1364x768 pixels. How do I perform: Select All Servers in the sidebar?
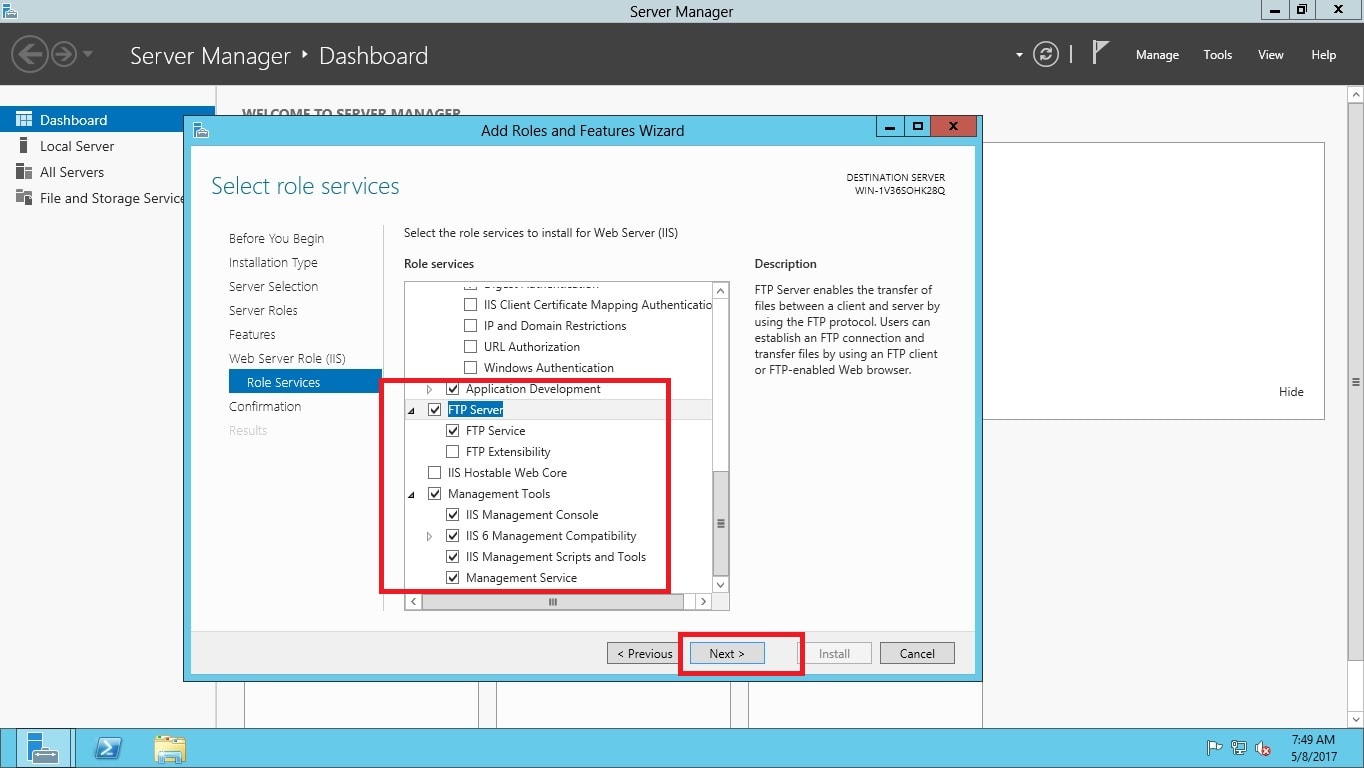tap(72, 172)
